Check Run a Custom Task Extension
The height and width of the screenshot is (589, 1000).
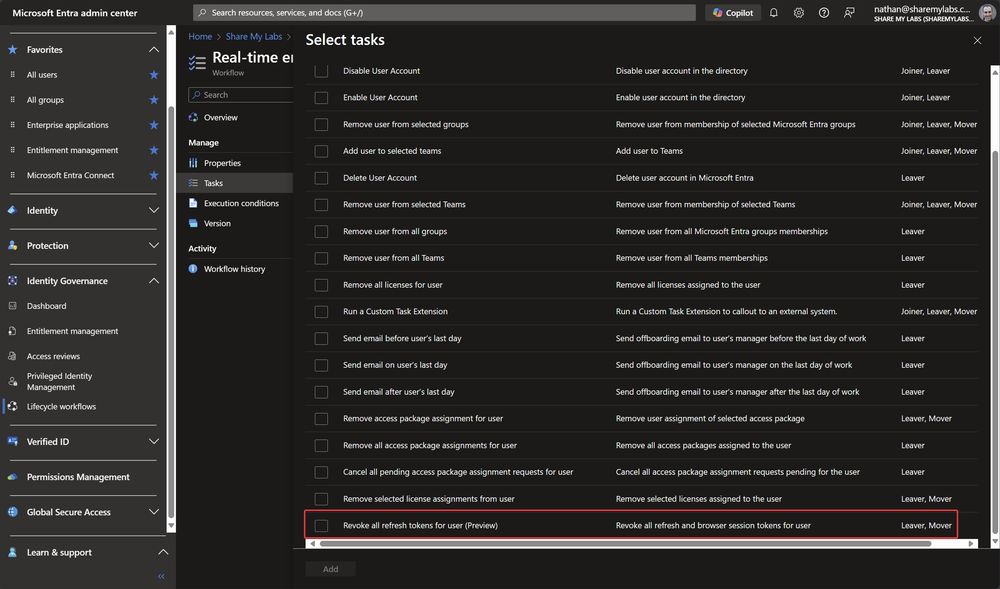tap(321, 312)
